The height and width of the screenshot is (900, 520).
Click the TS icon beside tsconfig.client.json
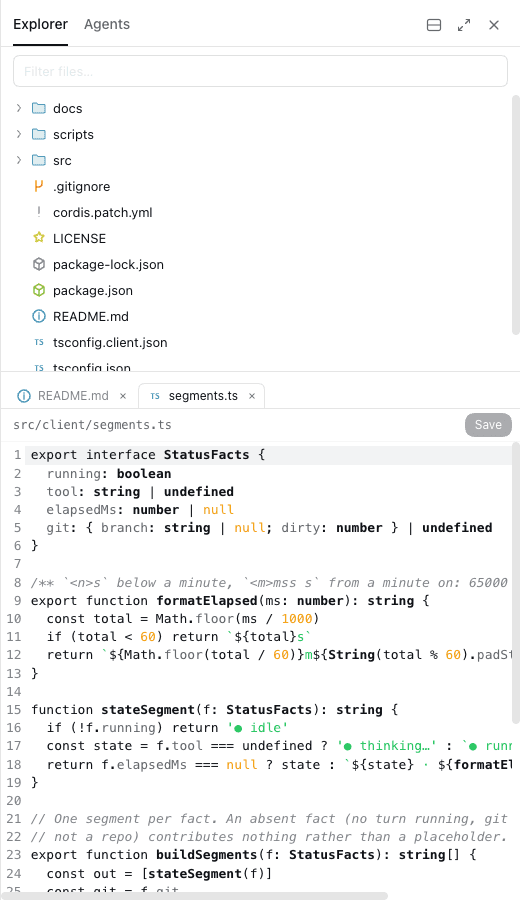pyautogui.click(x=38, y=342)
